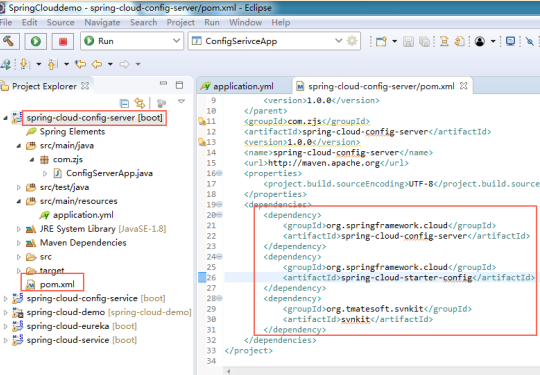Click the Previous Annotation arrow icon
Viewport: 540px width, 375px height.
52,64
